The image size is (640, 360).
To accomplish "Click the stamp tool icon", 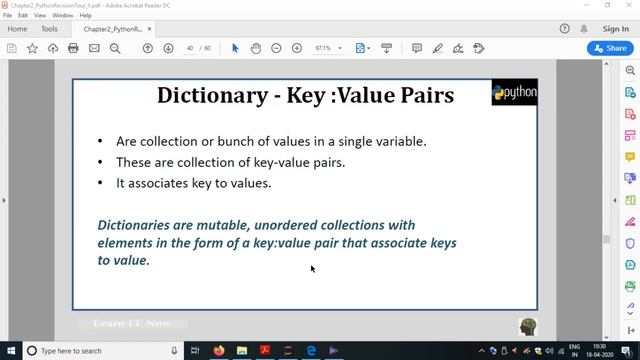I will pos(479,48).
